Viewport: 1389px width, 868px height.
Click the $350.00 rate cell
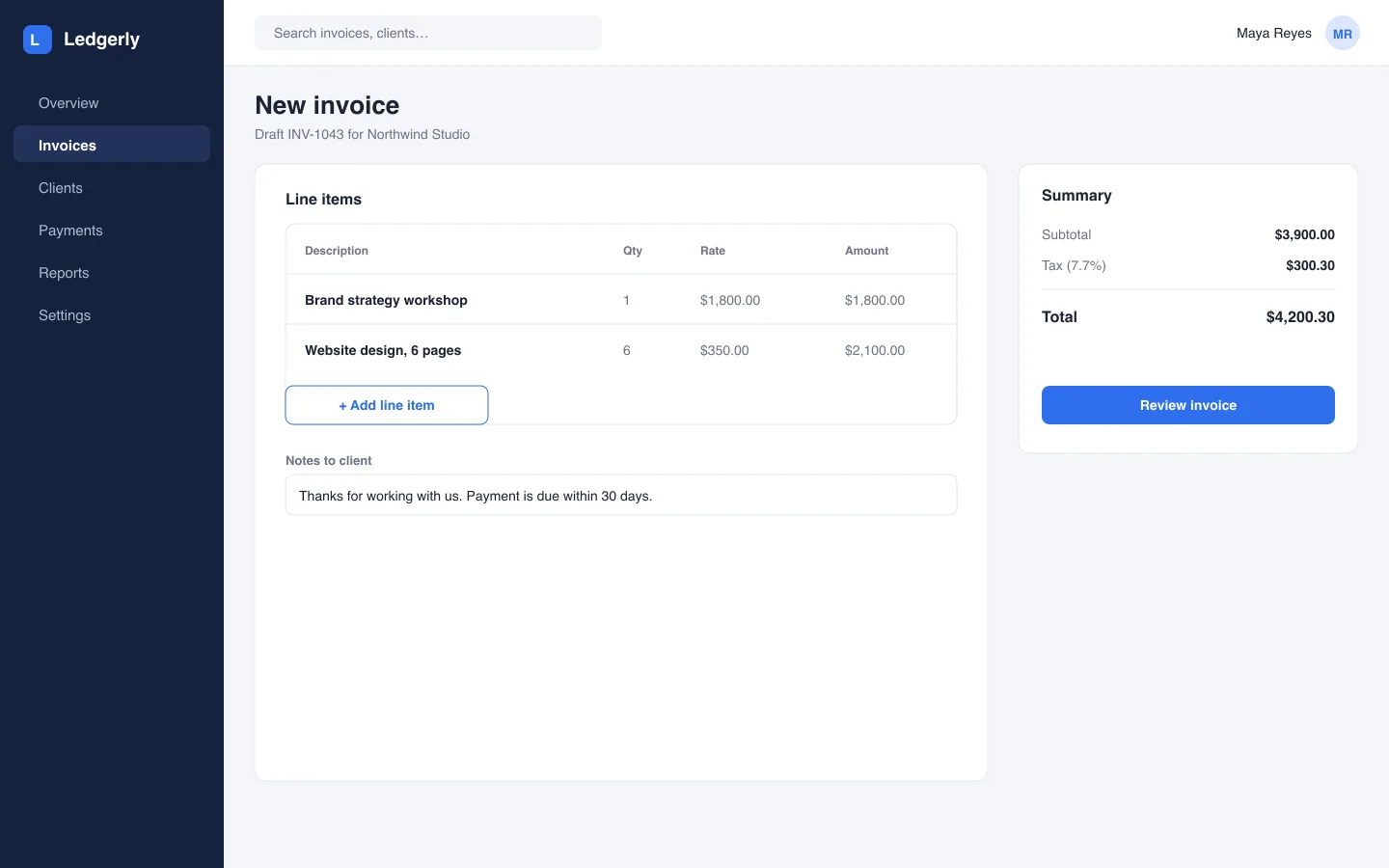[x=724, y=351]
